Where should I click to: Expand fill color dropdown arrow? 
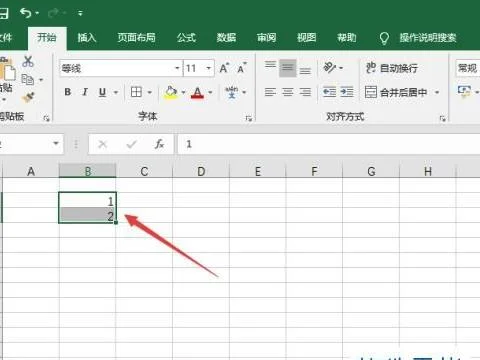pyautogui.click(x=183, y=92)
